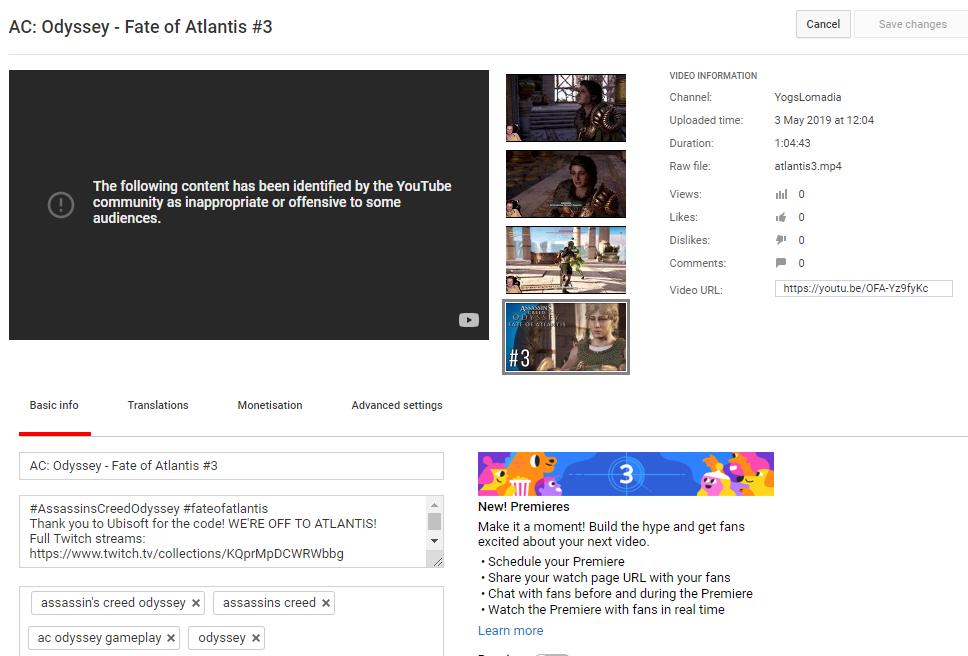The width and height of the screenshot is (968, 656).
Task: Remove the "assassins creed" tag
Action: tap(326, 603)
